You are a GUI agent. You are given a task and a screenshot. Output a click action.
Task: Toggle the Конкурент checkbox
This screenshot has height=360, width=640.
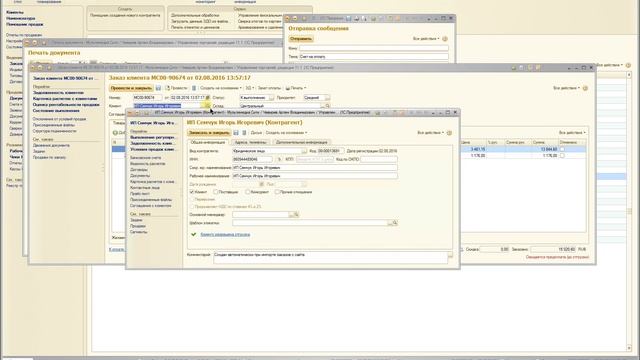tap(248, 191)
